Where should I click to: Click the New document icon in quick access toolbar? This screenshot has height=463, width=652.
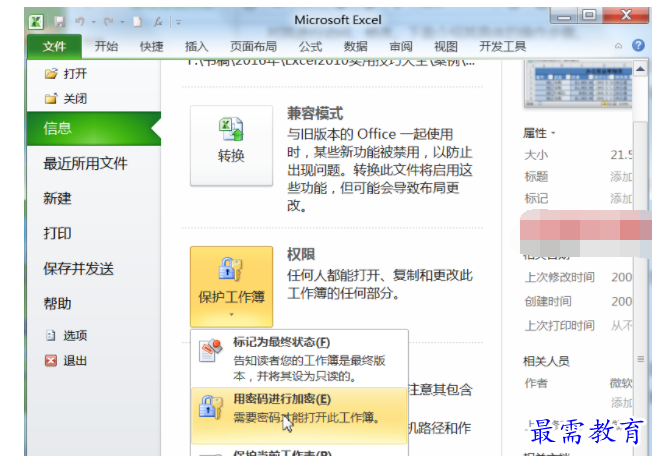[137, 22]
